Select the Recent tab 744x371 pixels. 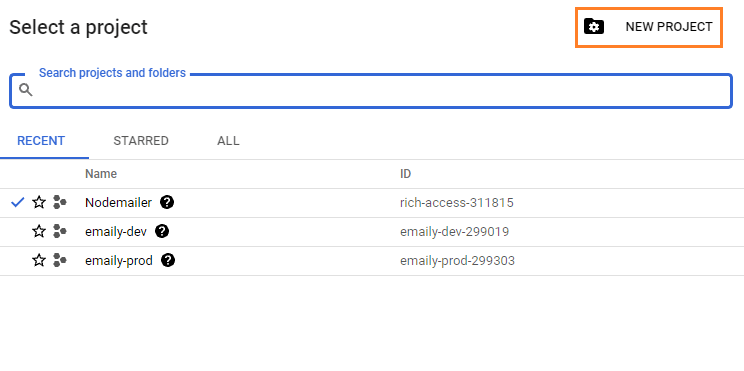pyautogui.click(x=41, y=141)
